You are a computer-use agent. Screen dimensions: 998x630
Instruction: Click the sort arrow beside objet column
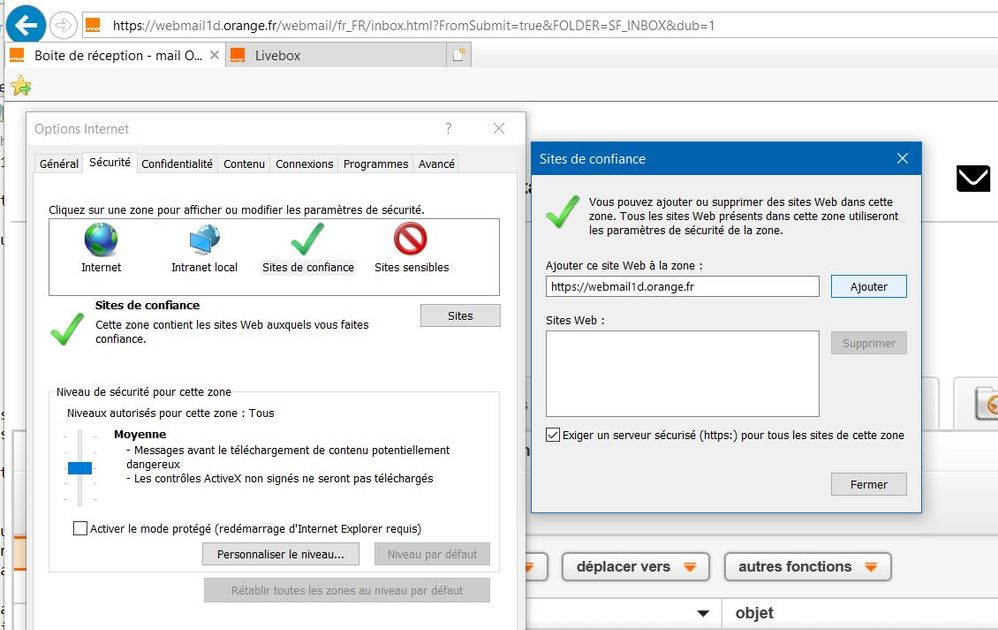(x=703, y=613)
